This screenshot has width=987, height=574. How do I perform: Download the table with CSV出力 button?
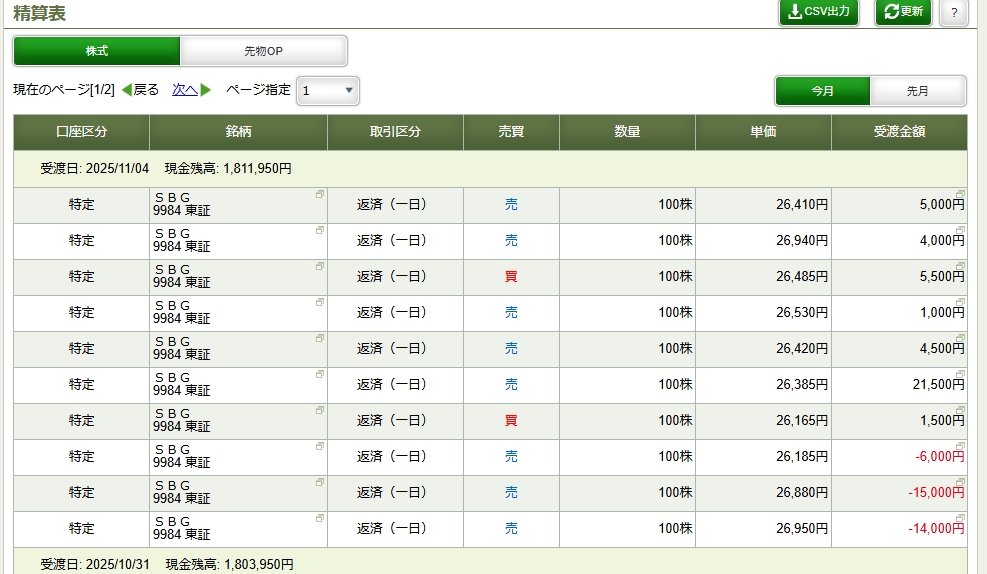pyautogui.click(x=818, y=12)
